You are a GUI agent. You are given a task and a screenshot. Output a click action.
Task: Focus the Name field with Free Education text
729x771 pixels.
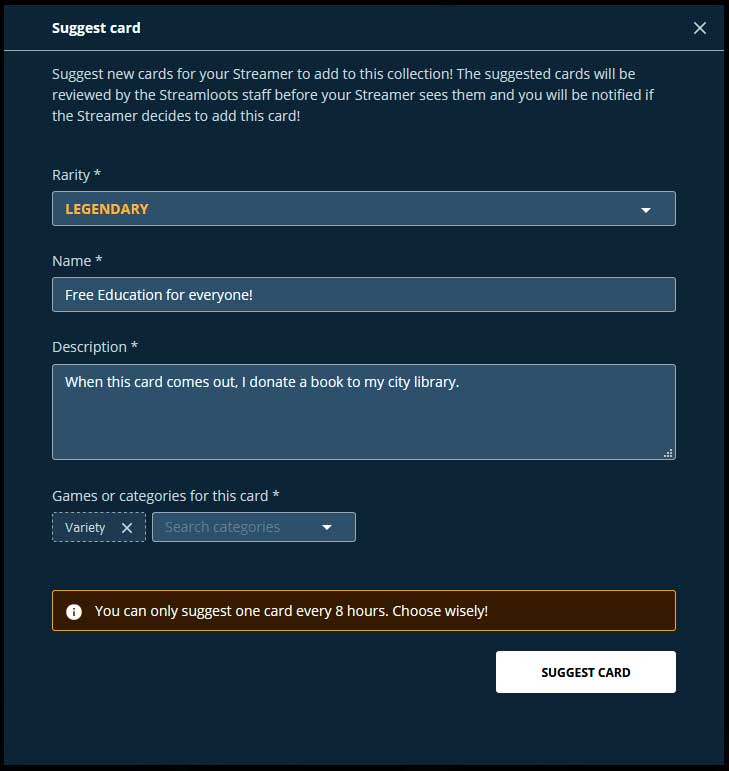tap(364, 295)
